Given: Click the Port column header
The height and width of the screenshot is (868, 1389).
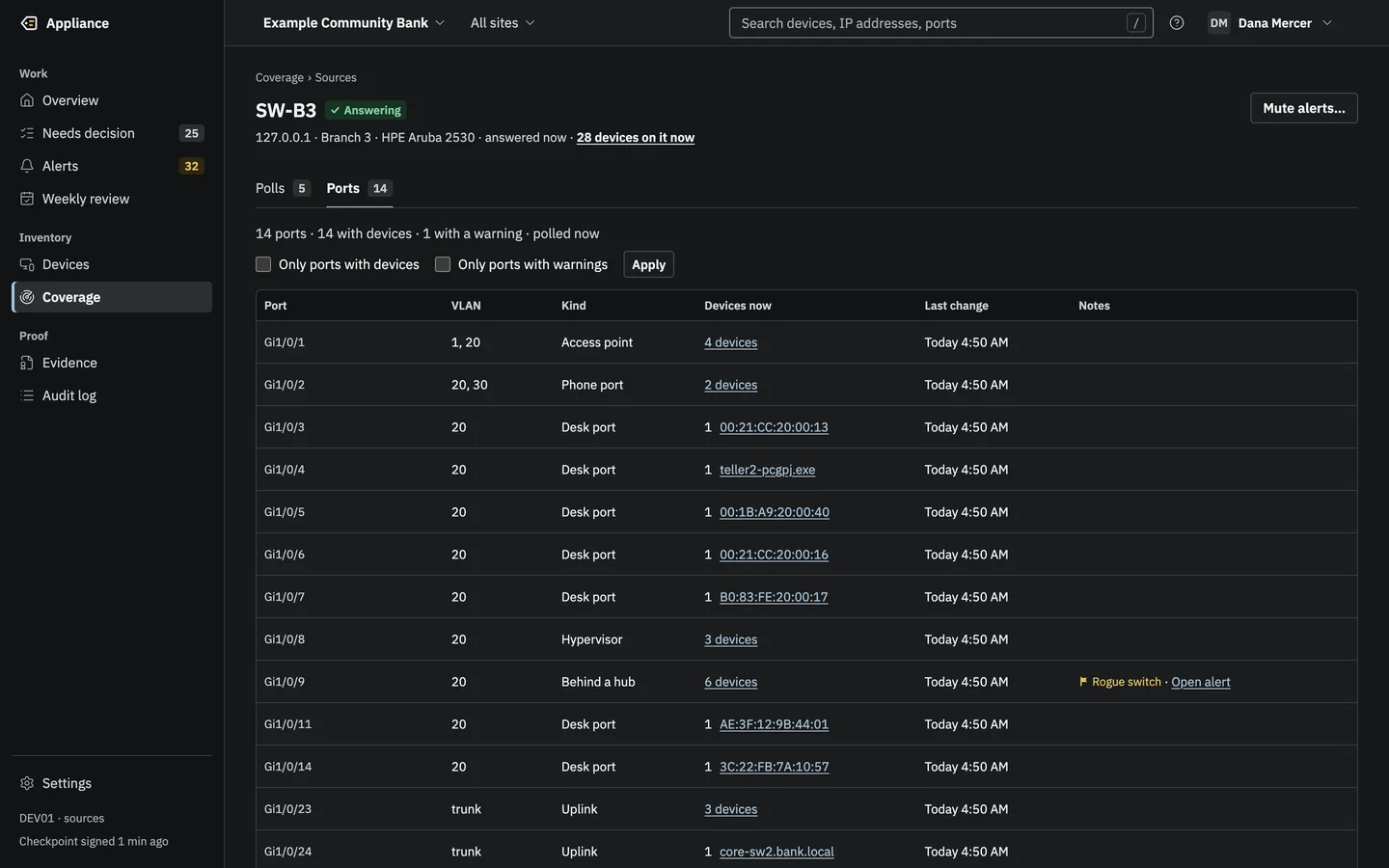Looking at the screenshot, I should click(x=276, y=306).
